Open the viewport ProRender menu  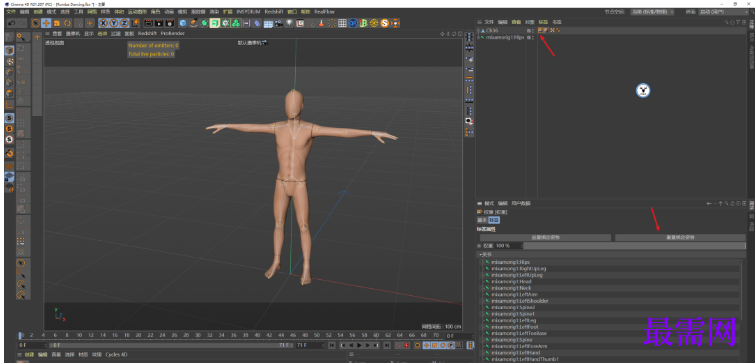click(x=173, y=34)
